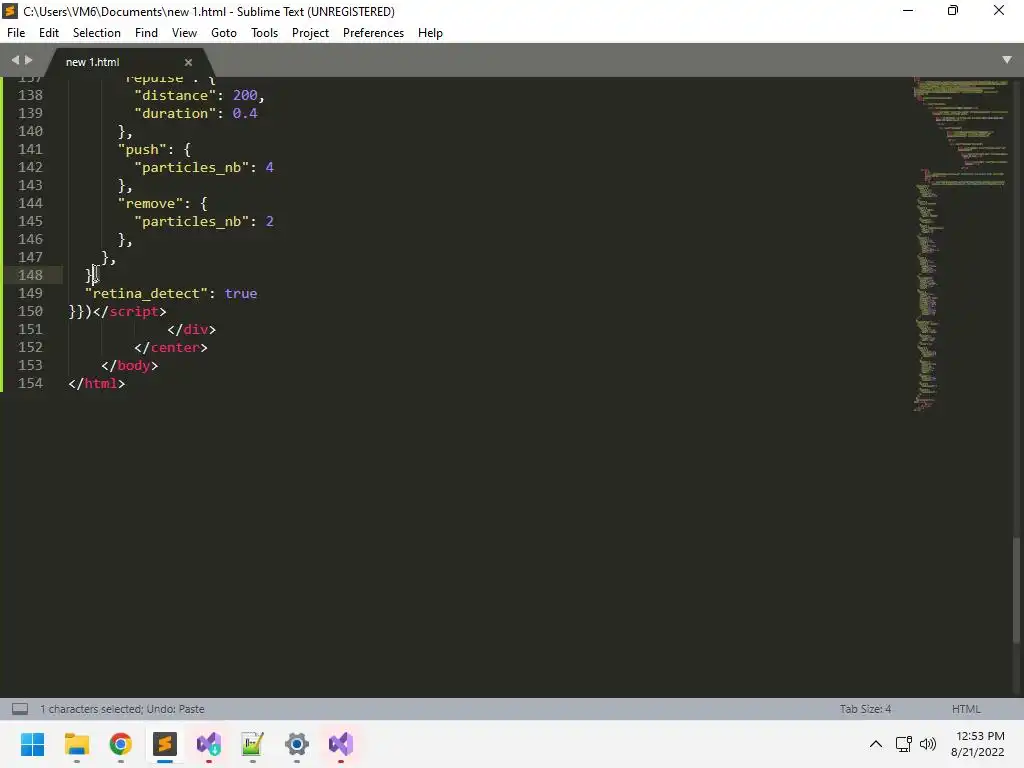Image resolution: width=1024 pixels, height=768 pixels.
Task: Open the Goto menu
Action: pyautogui.click(x=224, y=33)
